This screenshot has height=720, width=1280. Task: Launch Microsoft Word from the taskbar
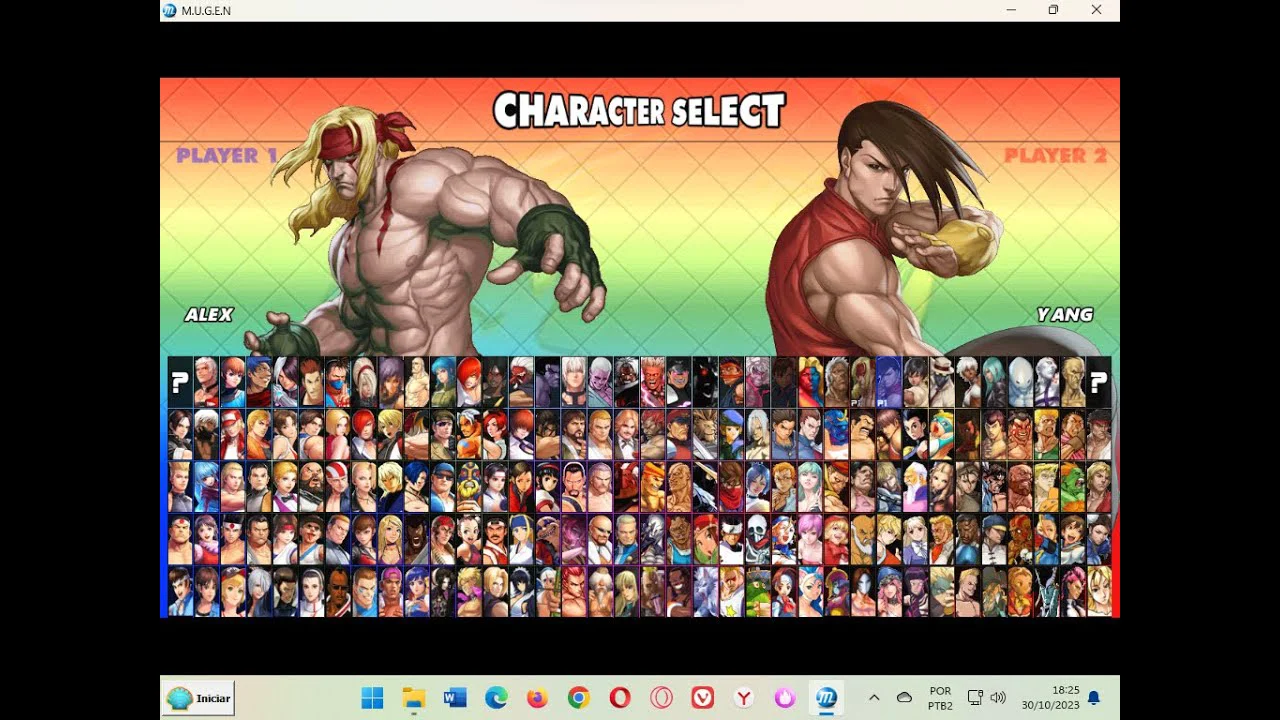coord(455,698)
